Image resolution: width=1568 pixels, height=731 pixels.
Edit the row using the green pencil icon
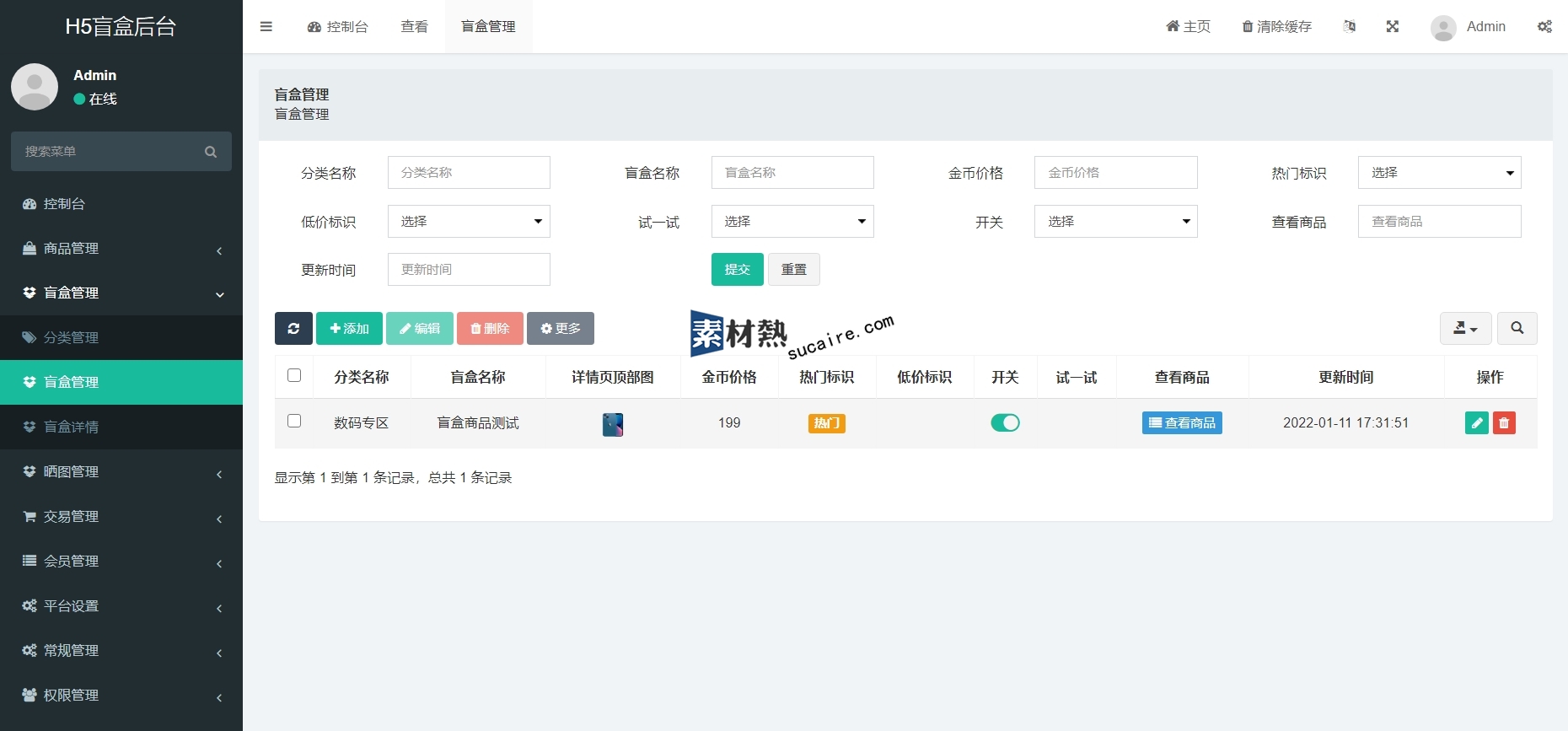(x=1477, y=422)
